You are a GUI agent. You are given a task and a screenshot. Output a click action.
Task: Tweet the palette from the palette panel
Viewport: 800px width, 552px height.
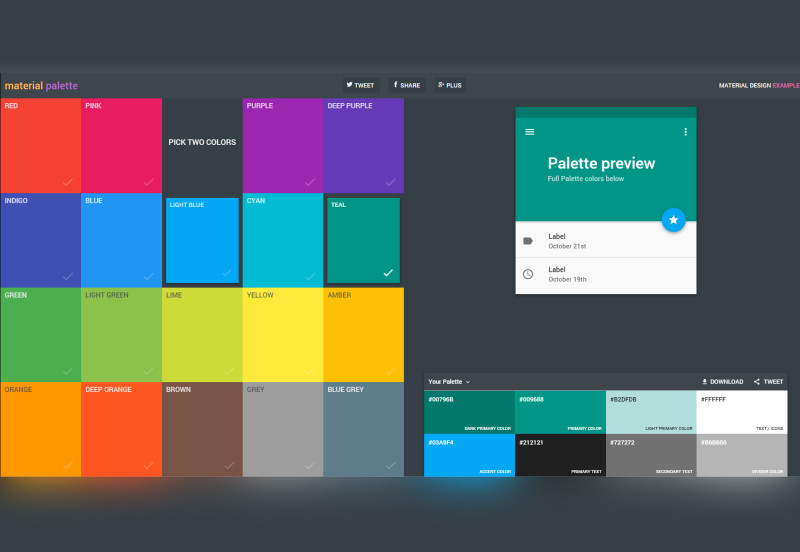769,382
